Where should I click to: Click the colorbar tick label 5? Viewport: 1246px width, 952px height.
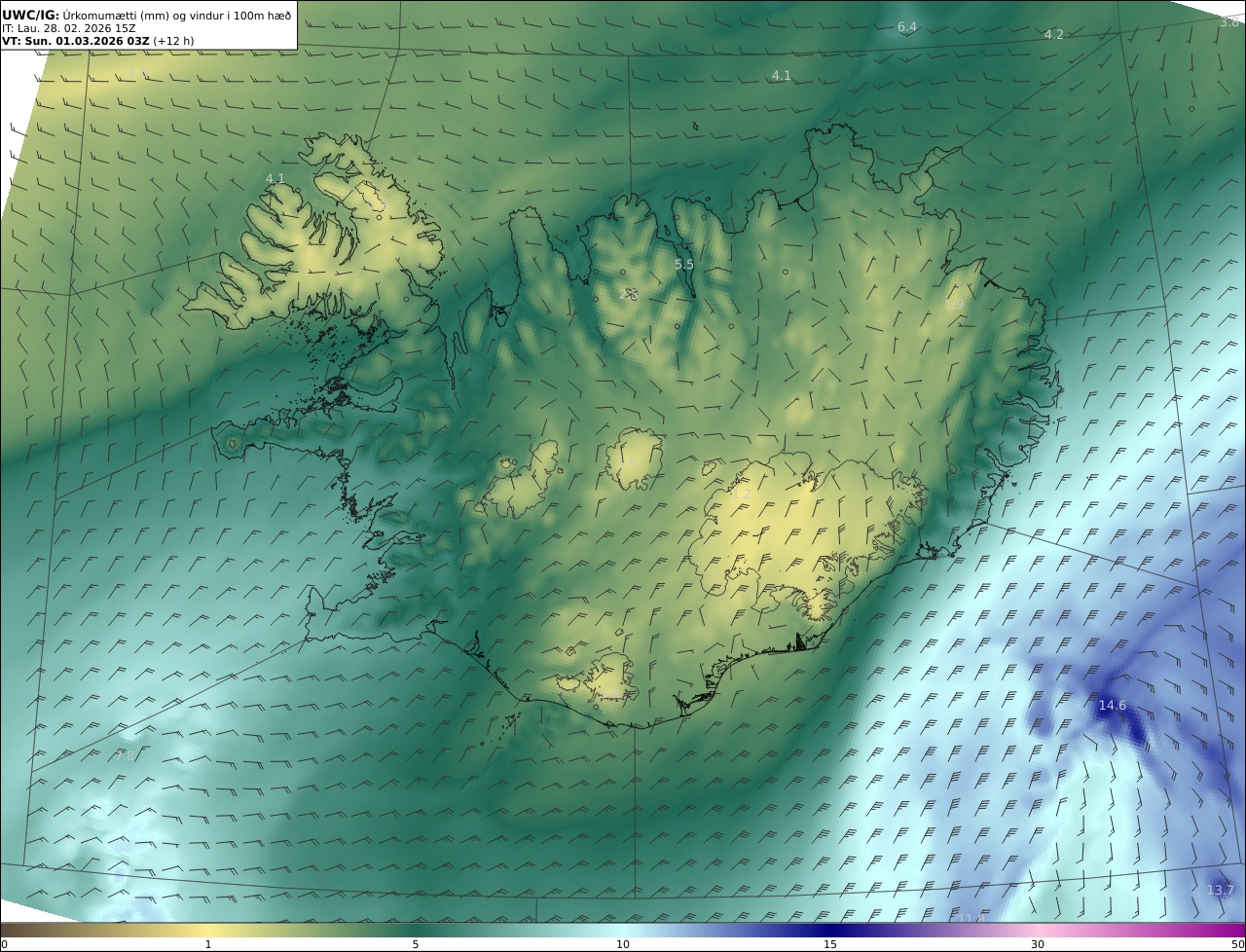416,944
